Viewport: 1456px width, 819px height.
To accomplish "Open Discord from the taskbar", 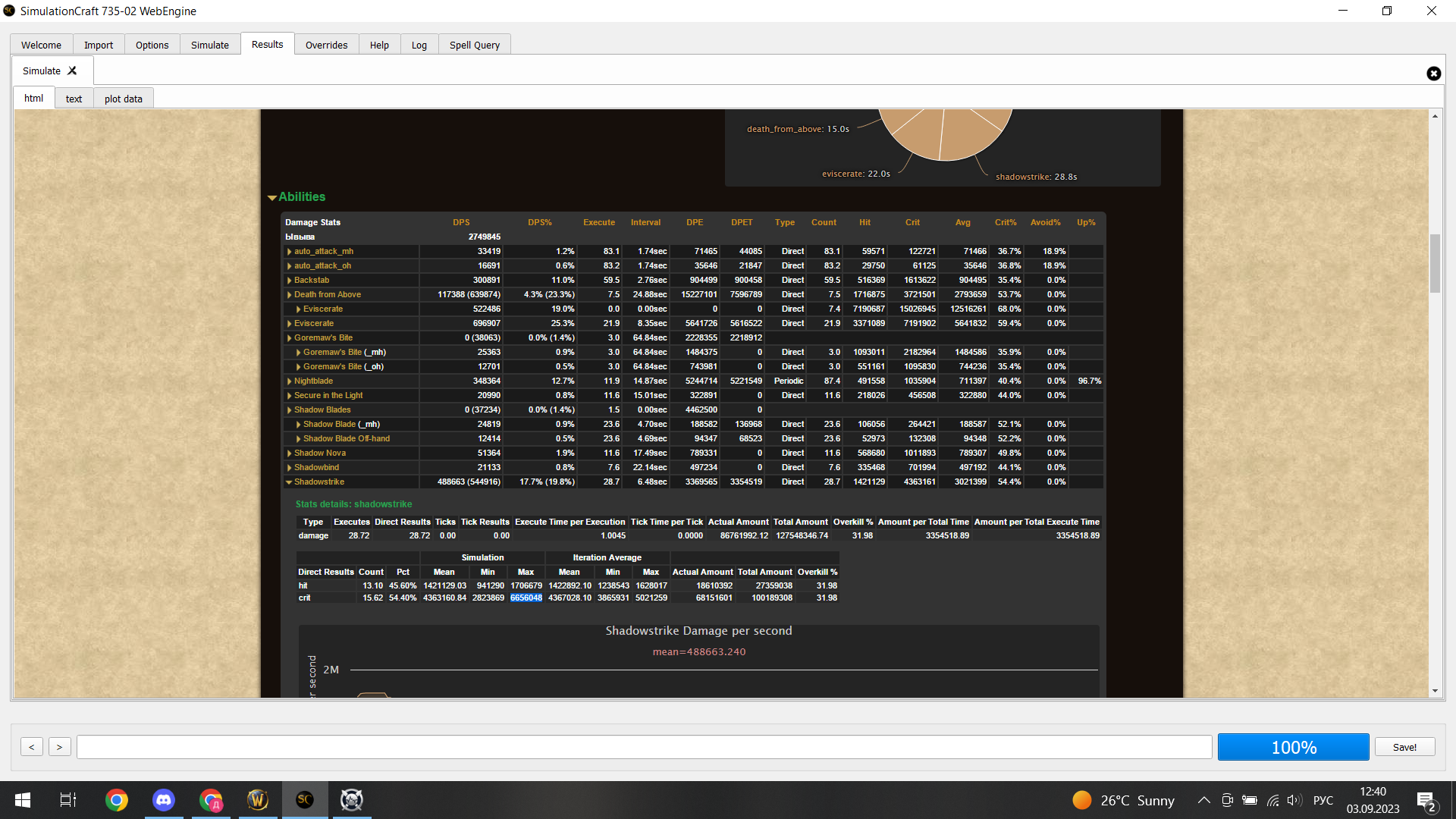I will (x=164, y=800).
